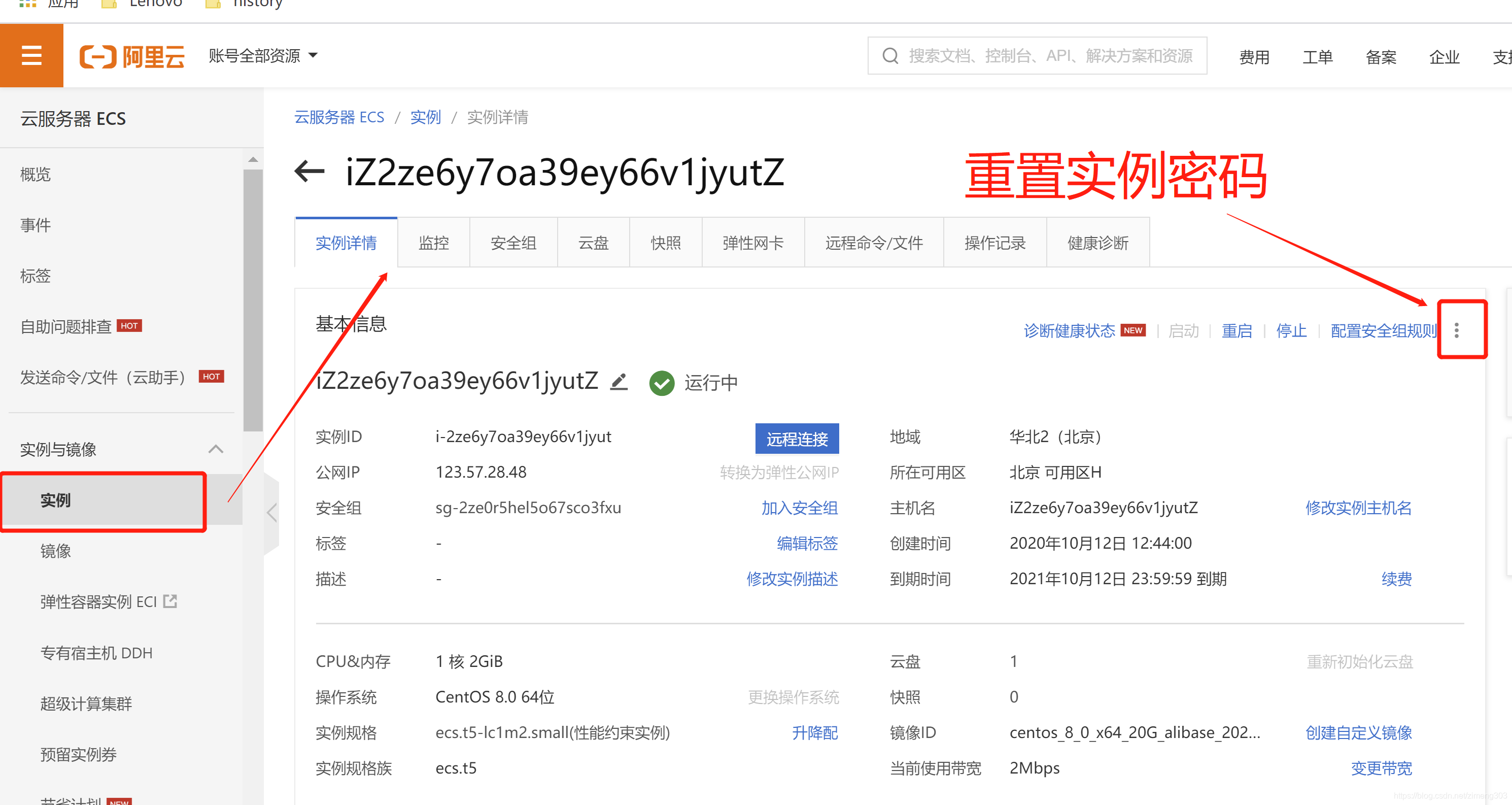Switch to the 远程命令/文件 tab
The image size is (1512, 805).
pyautogui.click(x=874, y=243)
